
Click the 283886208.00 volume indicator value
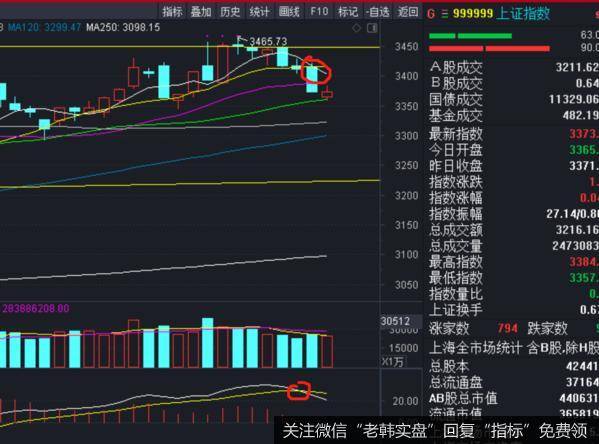point(36,308)
